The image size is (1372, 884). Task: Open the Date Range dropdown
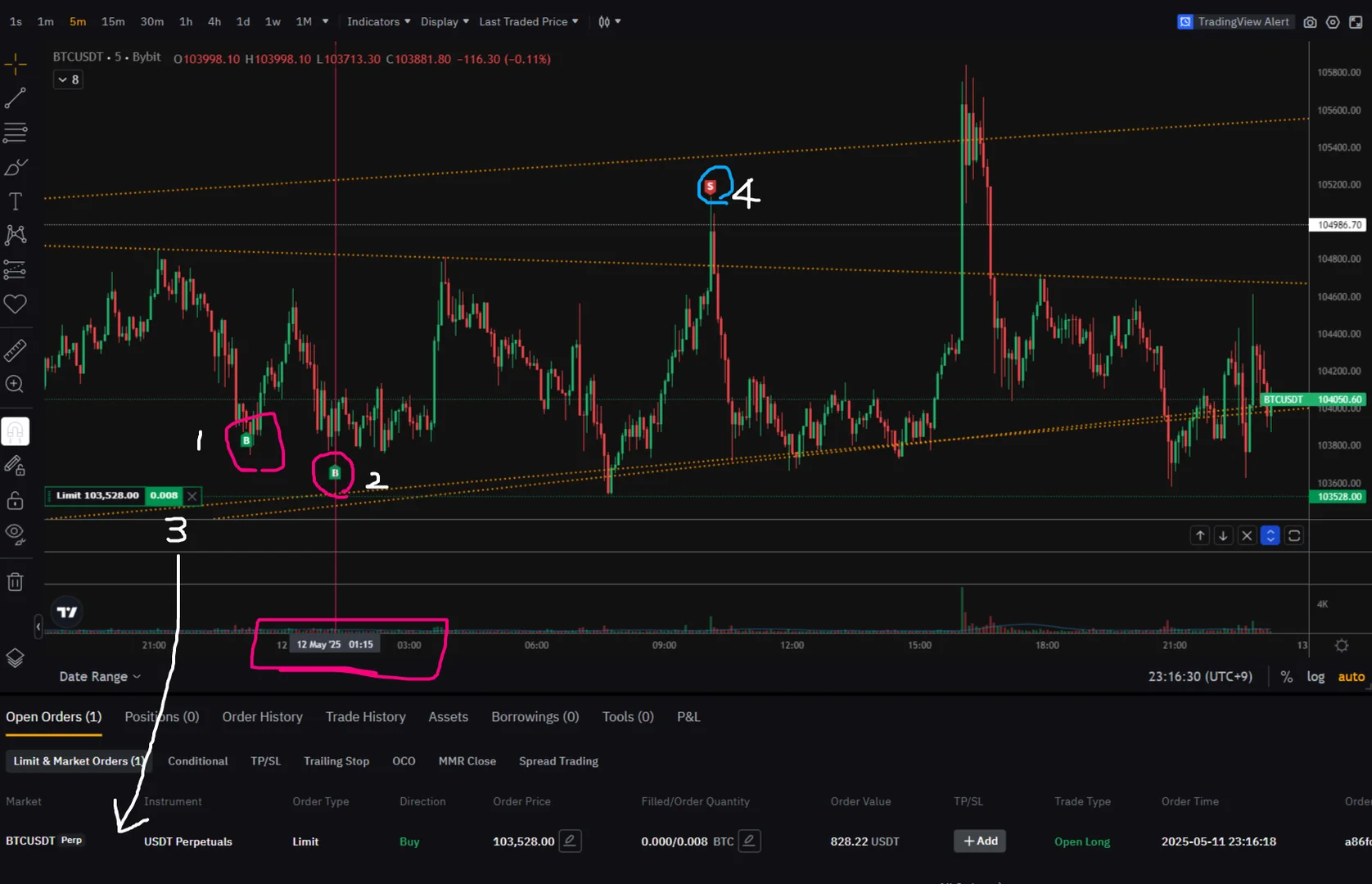click(100, 677)
